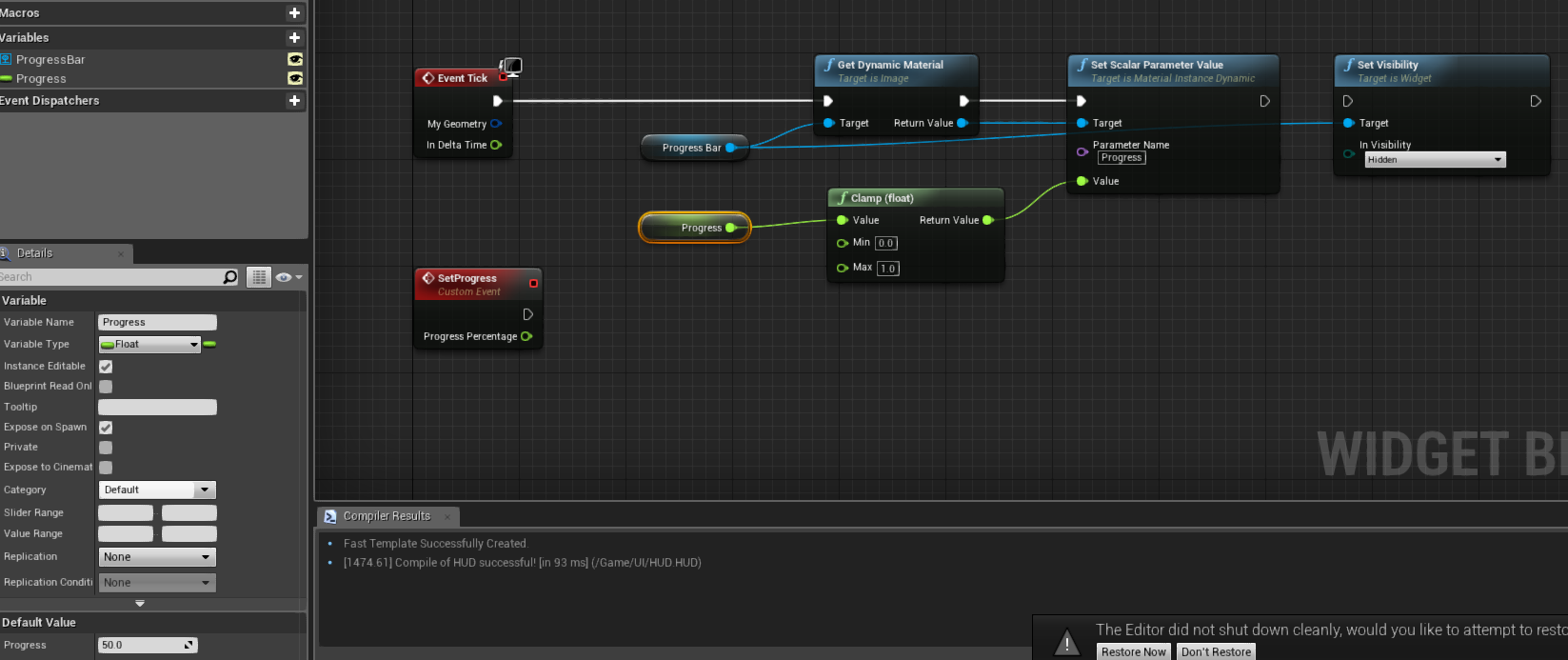Close the Compiler Results tab
Image resolution: width=1568 pixels, height=660 pixels.
[x=447, y=516]
